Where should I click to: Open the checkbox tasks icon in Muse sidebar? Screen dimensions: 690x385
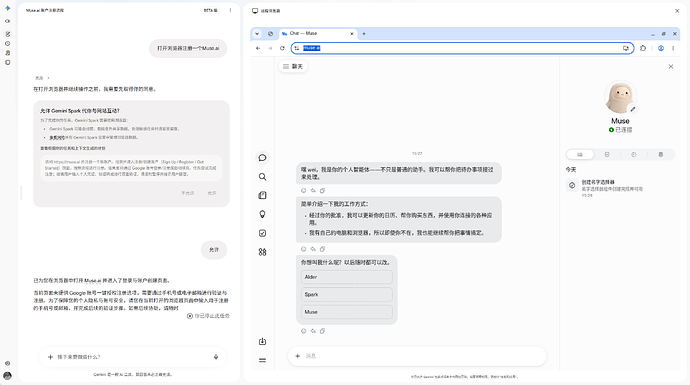tap(262, 233)
